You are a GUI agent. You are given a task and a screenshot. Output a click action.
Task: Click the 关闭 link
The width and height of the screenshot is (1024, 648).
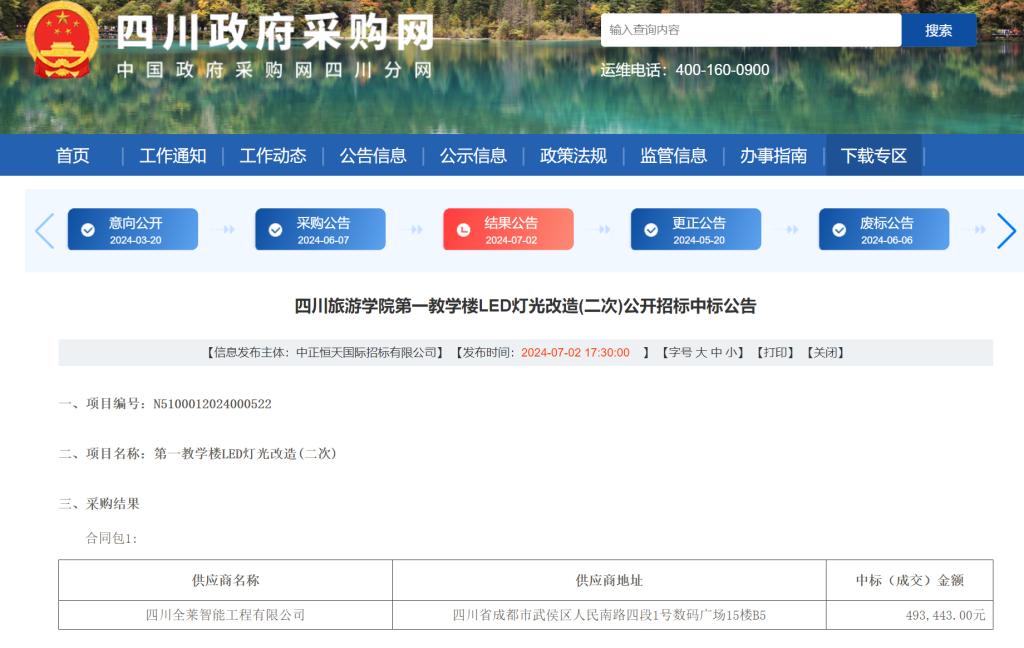[825, 353]
